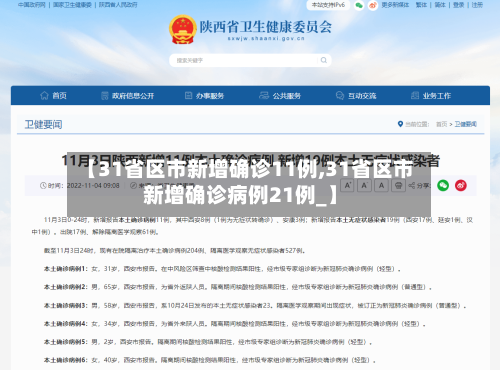Click the search magnifier icon
The height and width of the screenshot is (370, 500).
[x=324, y=60]
